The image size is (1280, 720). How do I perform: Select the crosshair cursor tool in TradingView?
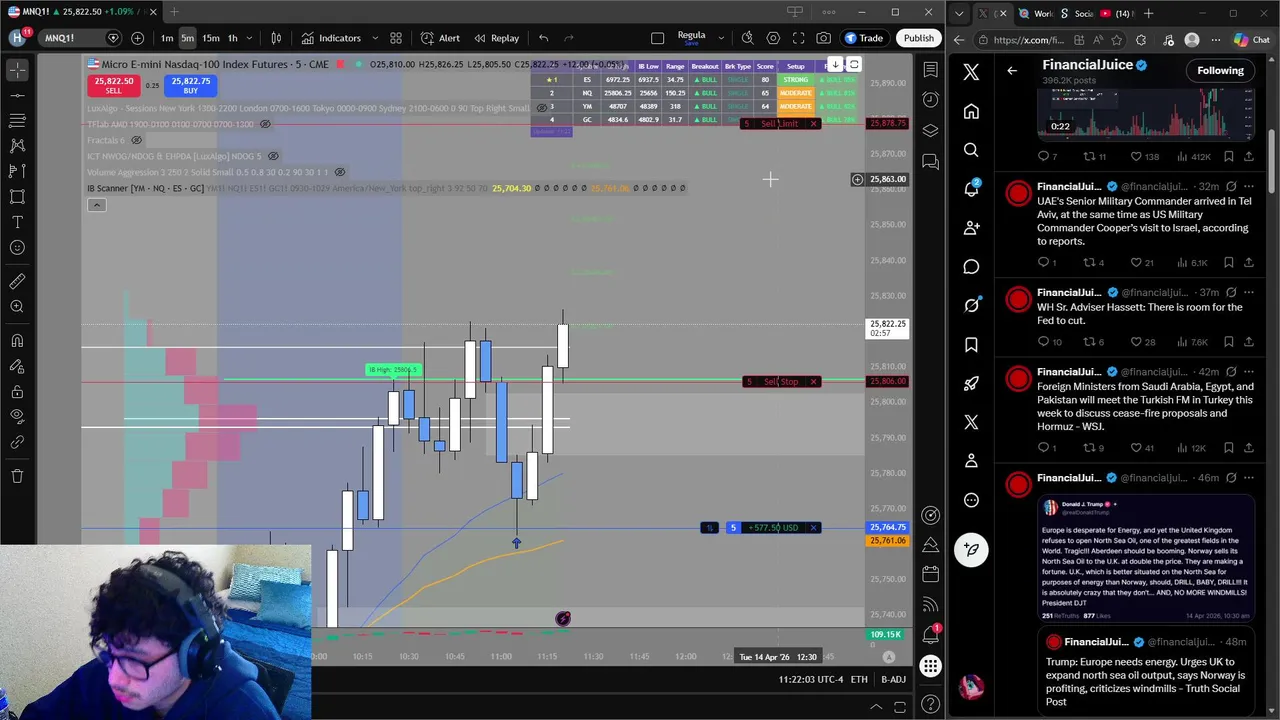click(17, 69)
